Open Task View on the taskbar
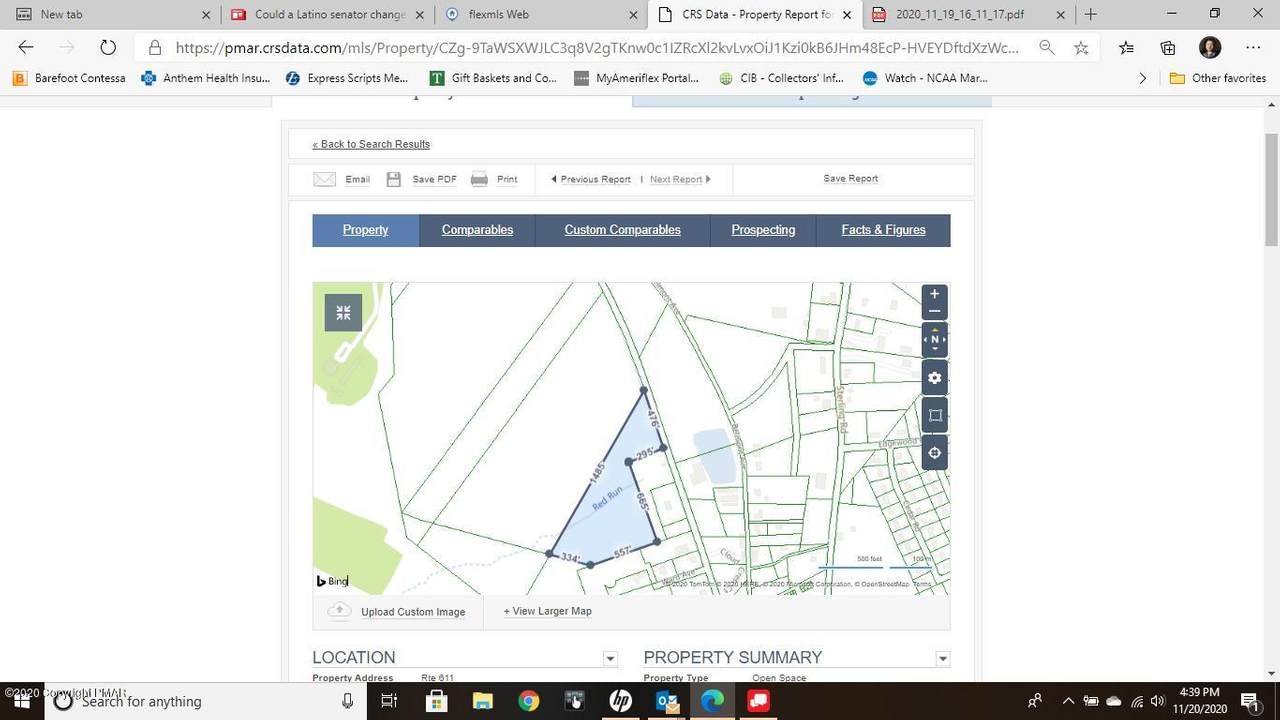 390,701
